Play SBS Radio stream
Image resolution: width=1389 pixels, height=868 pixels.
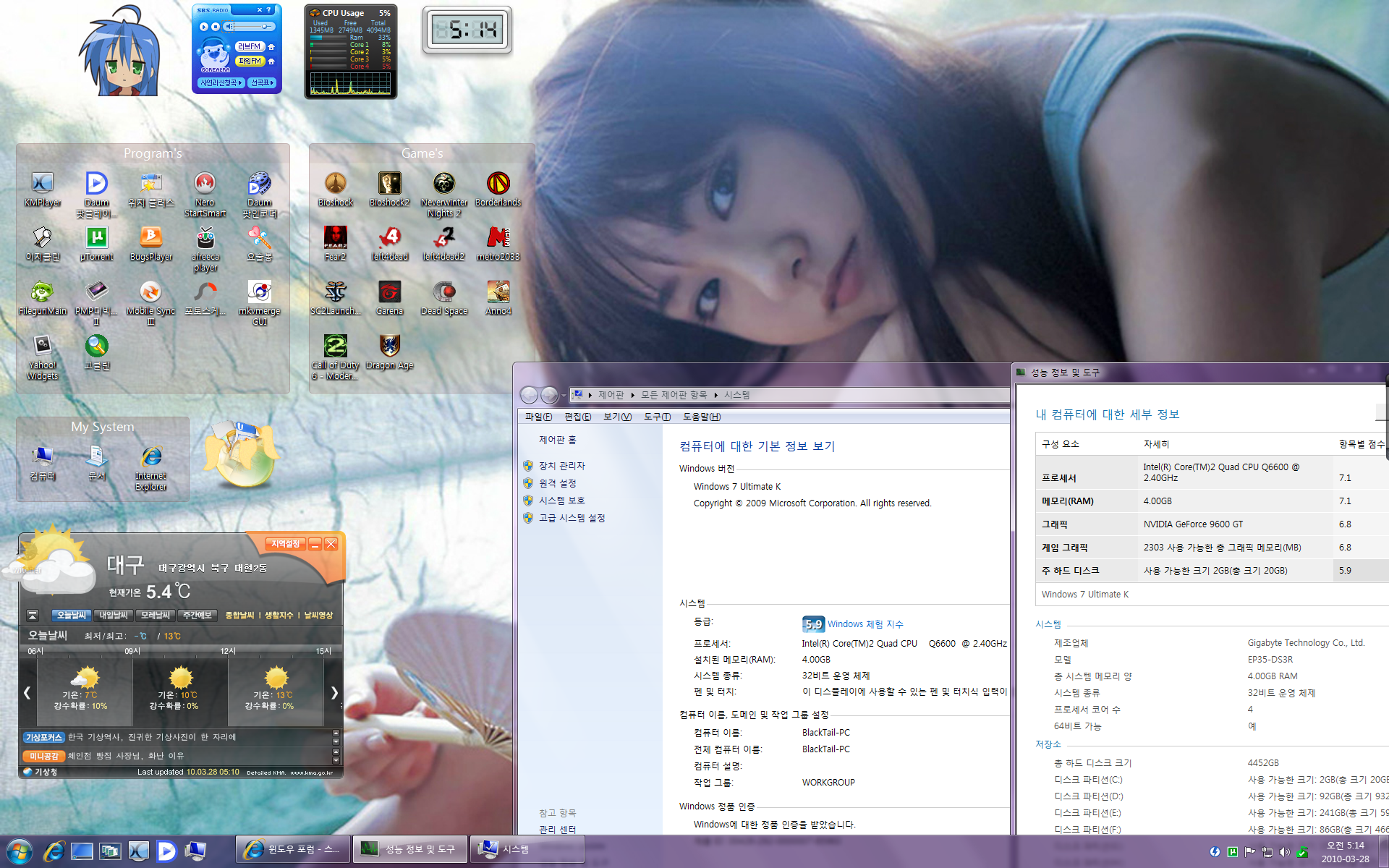pyautogui.click(x=203, y=27)
